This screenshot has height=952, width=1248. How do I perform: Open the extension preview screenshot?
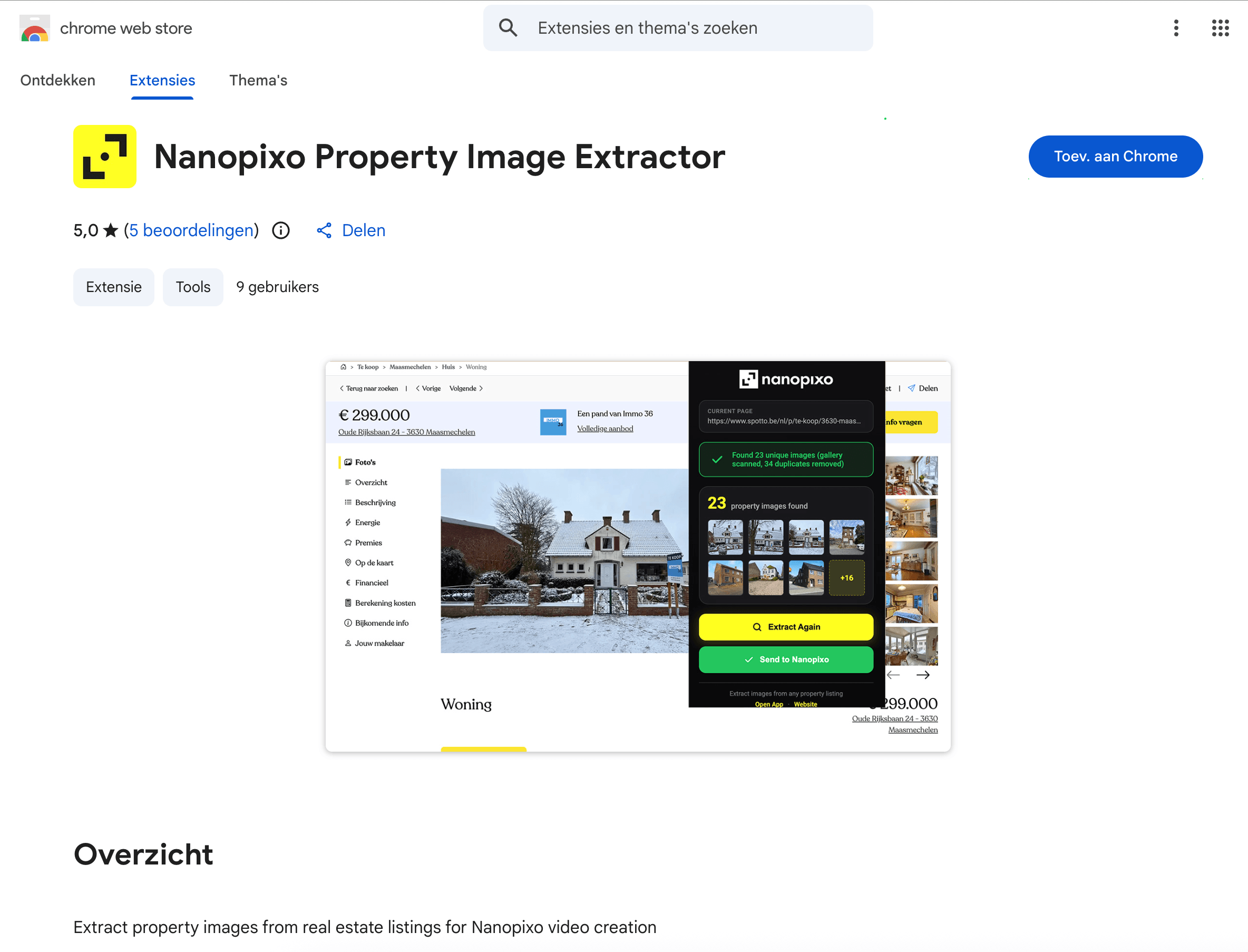638,557
